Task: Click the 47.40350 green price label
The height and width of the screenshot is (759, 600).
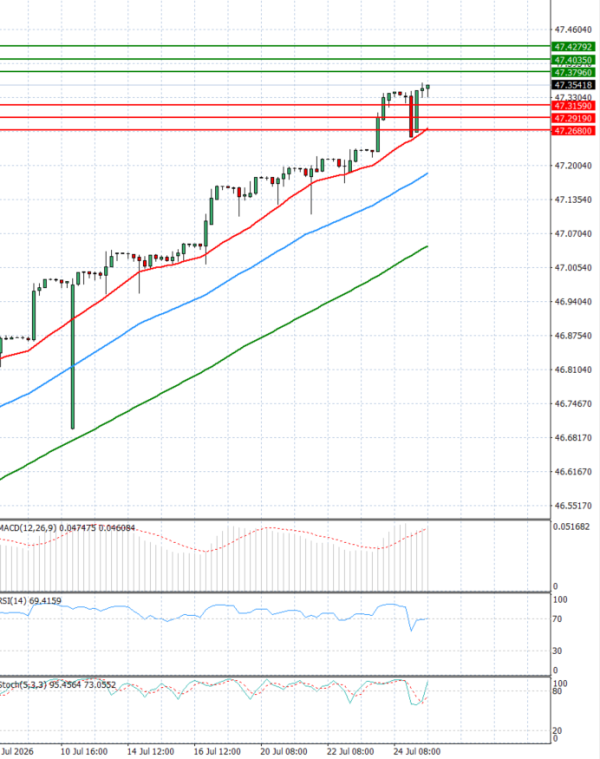Action: 573,60
